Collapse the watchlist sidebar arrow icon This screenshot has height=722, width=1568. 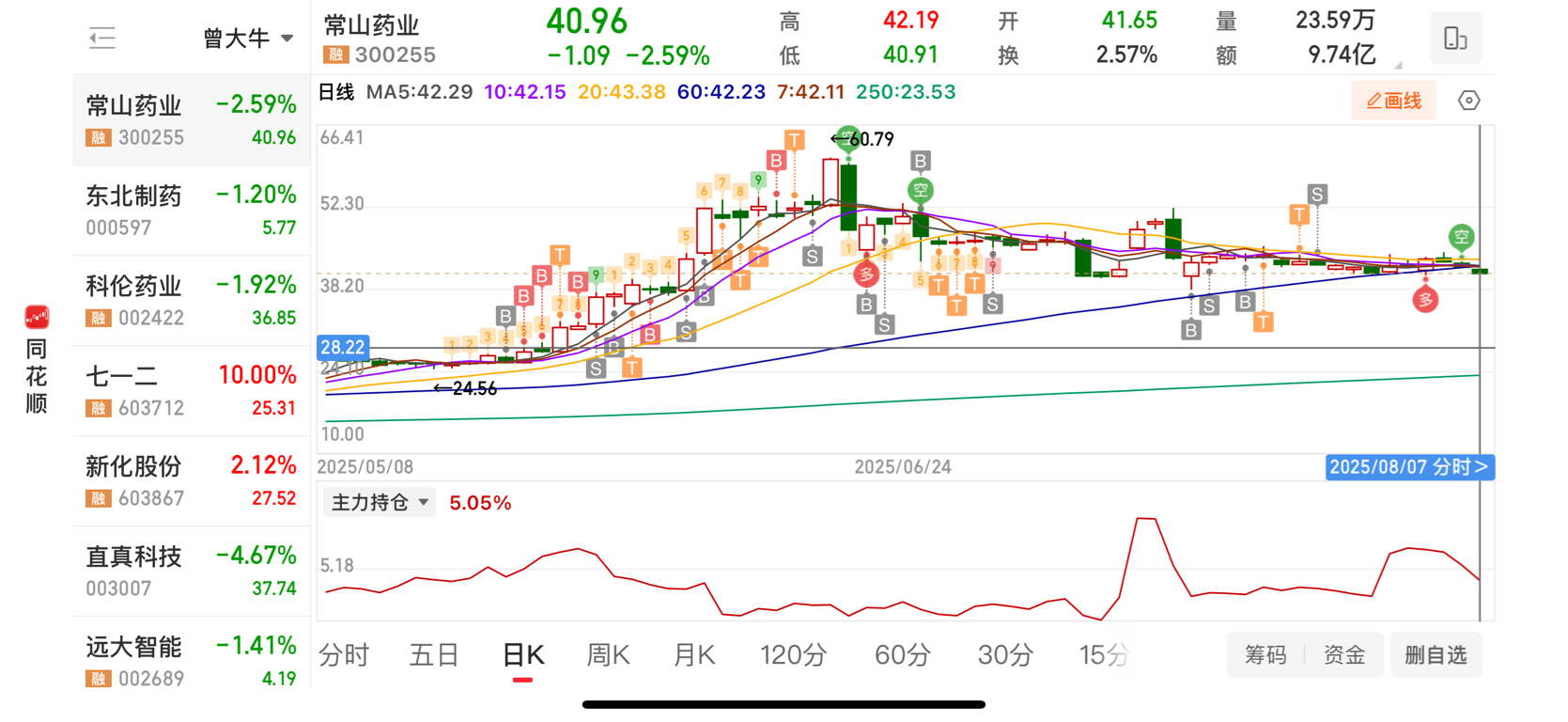tap(101, 38)
